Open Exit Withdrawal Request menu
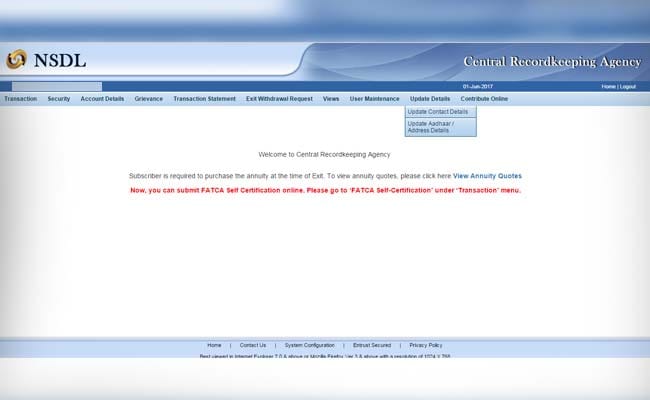The height and width of the screenshot is (400, 650). (x=279, y=99)
